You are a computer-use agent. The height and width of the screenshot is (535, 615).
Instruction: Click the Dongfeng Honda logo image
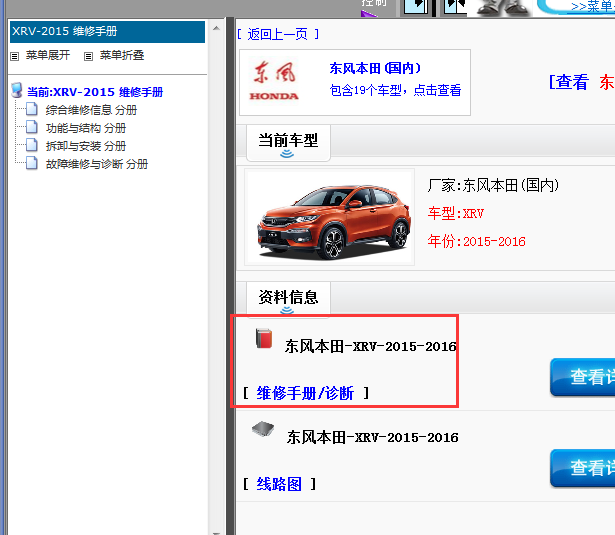point(274,82)
